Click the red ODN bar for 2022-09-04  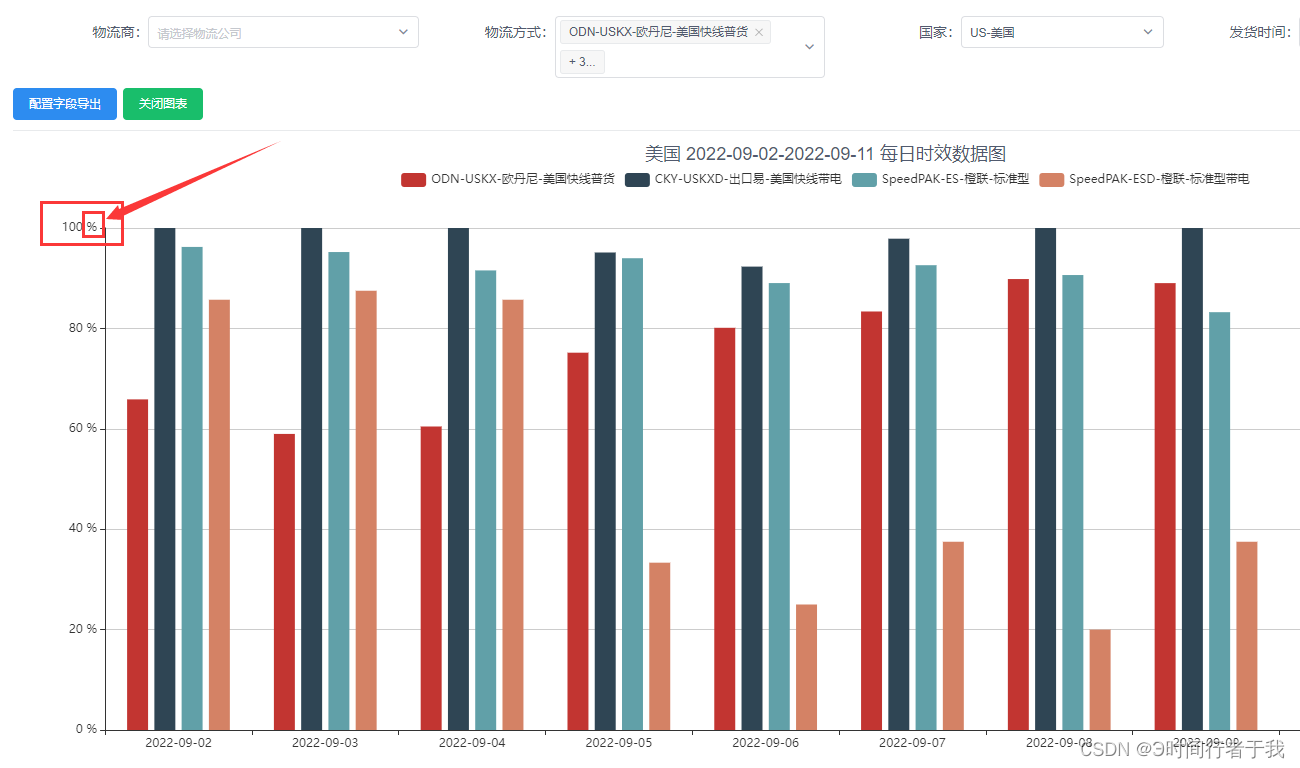pos(431,579)
